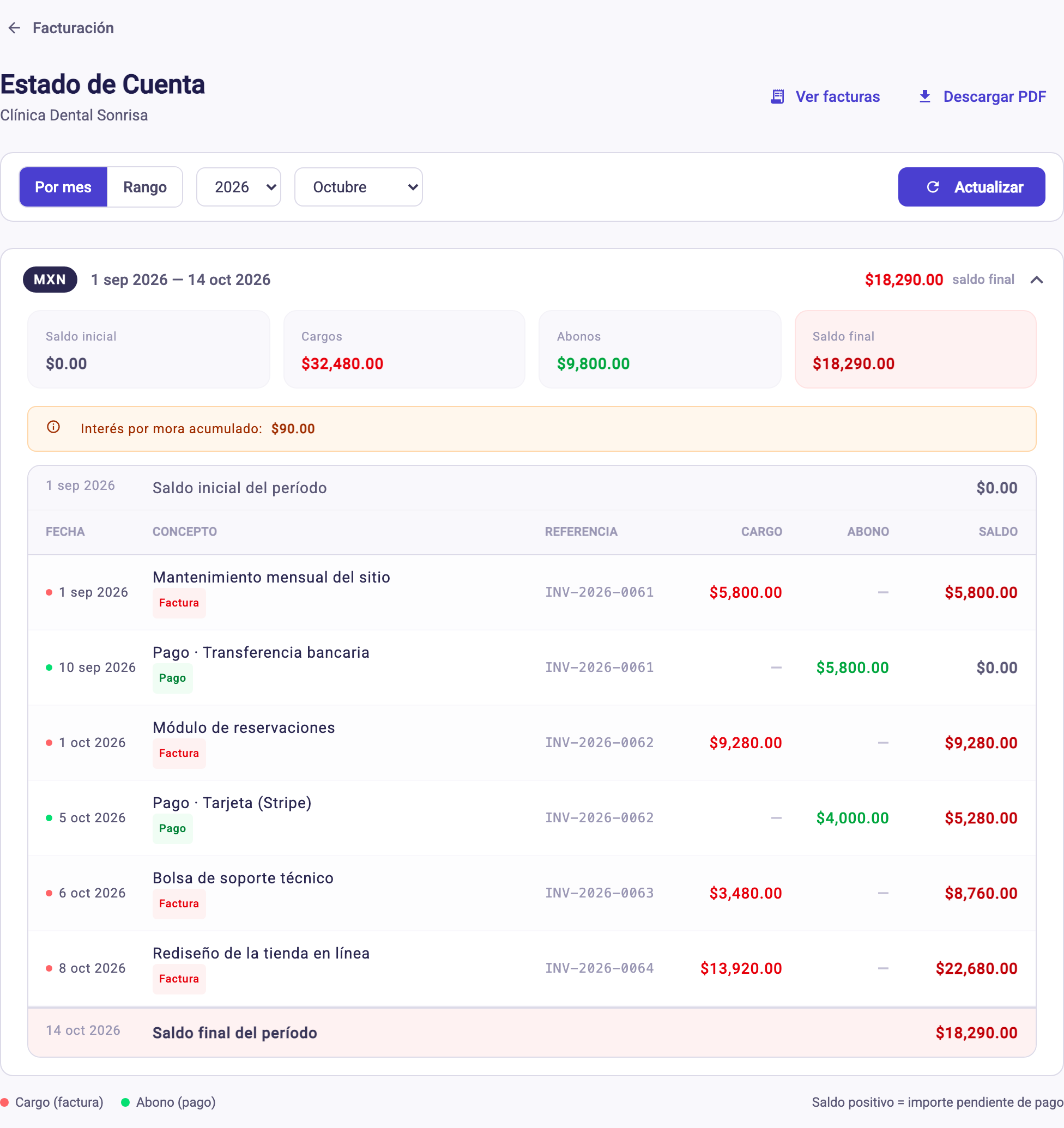Click concept Módulo de reservaciones
Screen dimensions: 1064x1128
tap(244, 727)
